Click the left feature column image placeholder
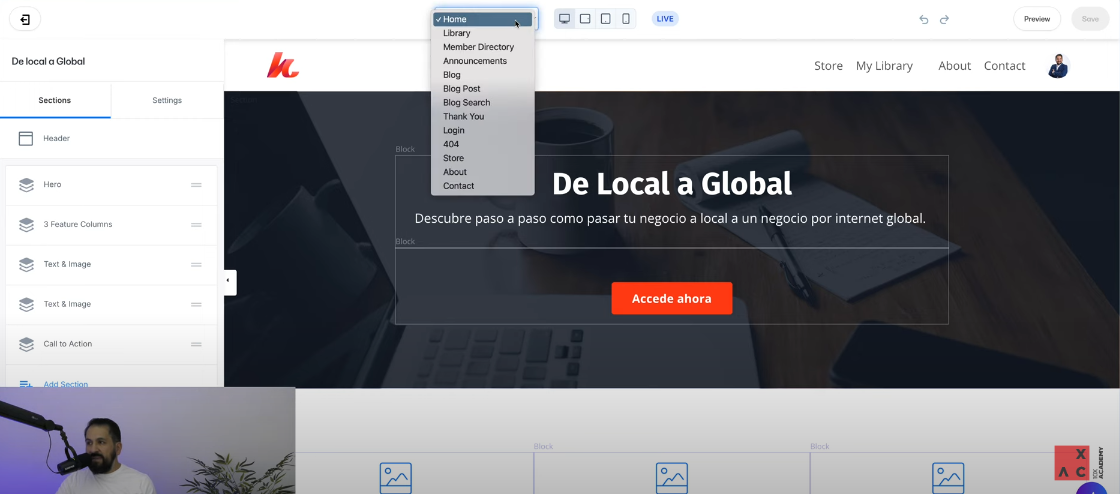This screenshot has width=1120, height=494. [x=396, y=478]
